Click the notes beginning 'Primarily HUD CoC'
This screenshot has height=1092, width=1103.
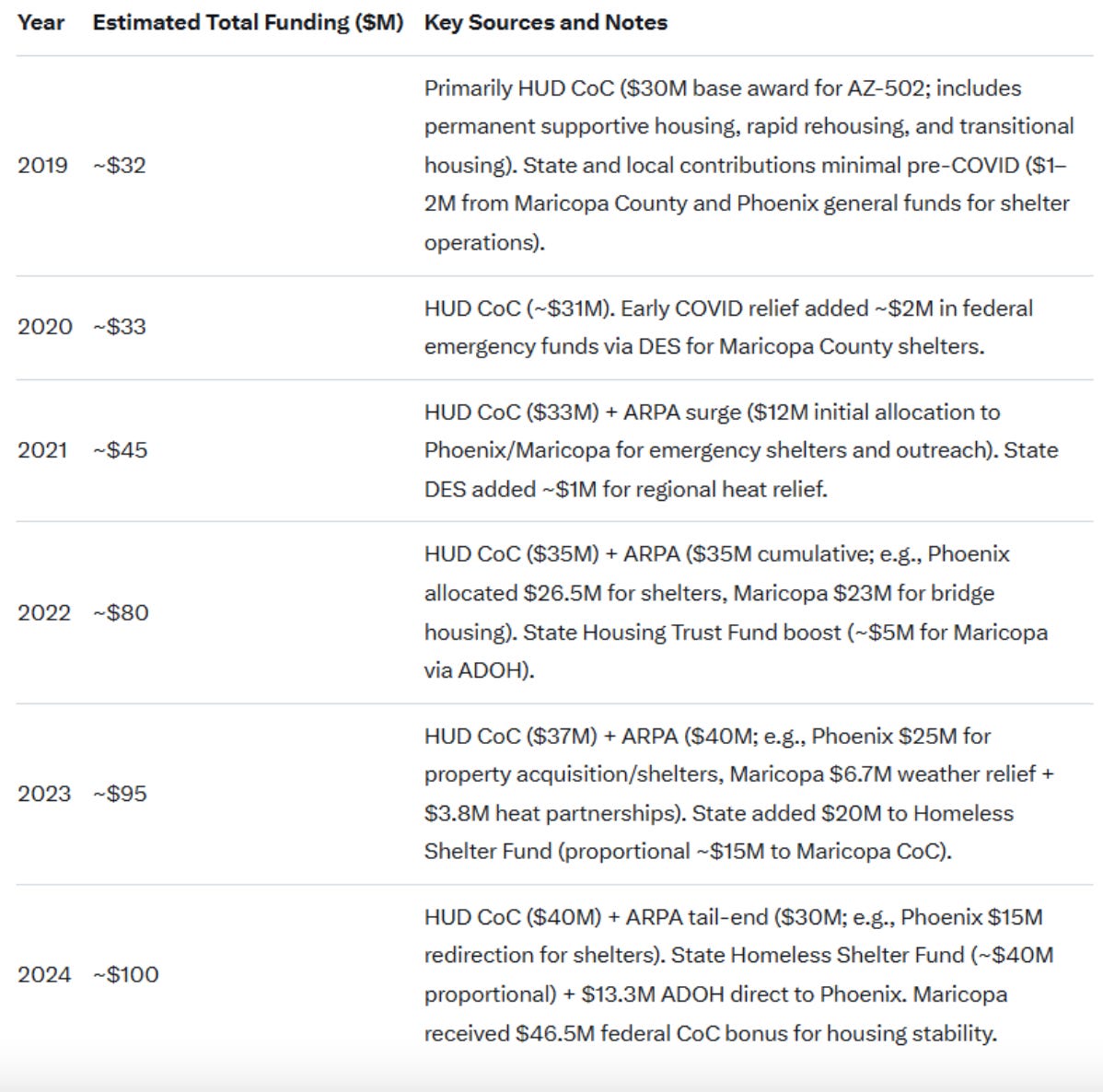tap(749, 166)
